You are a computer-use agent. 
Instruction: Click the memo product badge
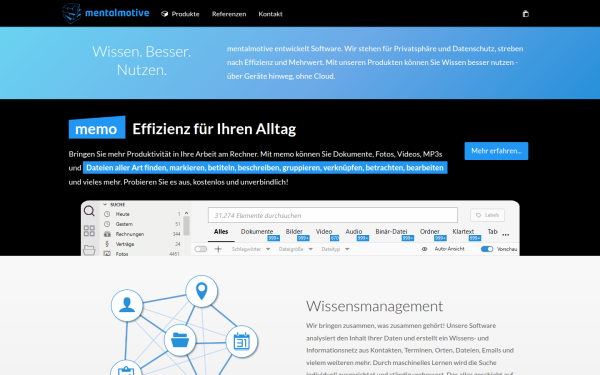tap(97, 127)
